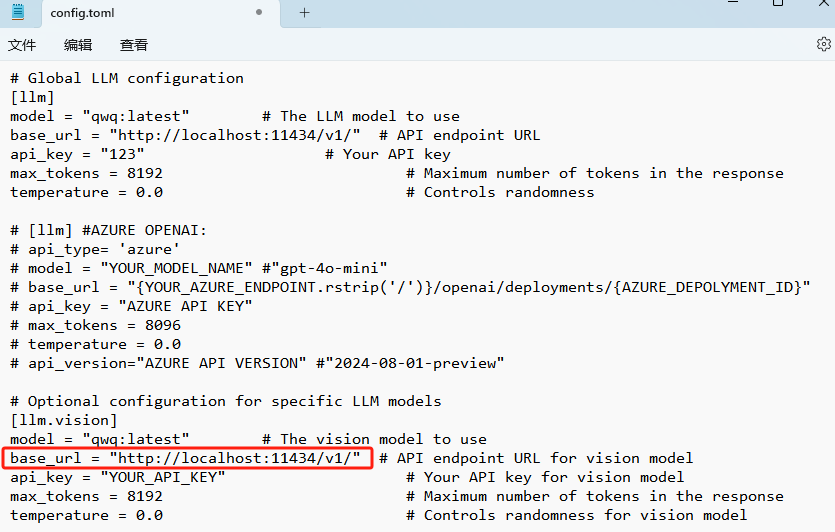835x532 pixels.
Task: Click model = "qwq:latest" under [llm]
Action: pos(100,116)
